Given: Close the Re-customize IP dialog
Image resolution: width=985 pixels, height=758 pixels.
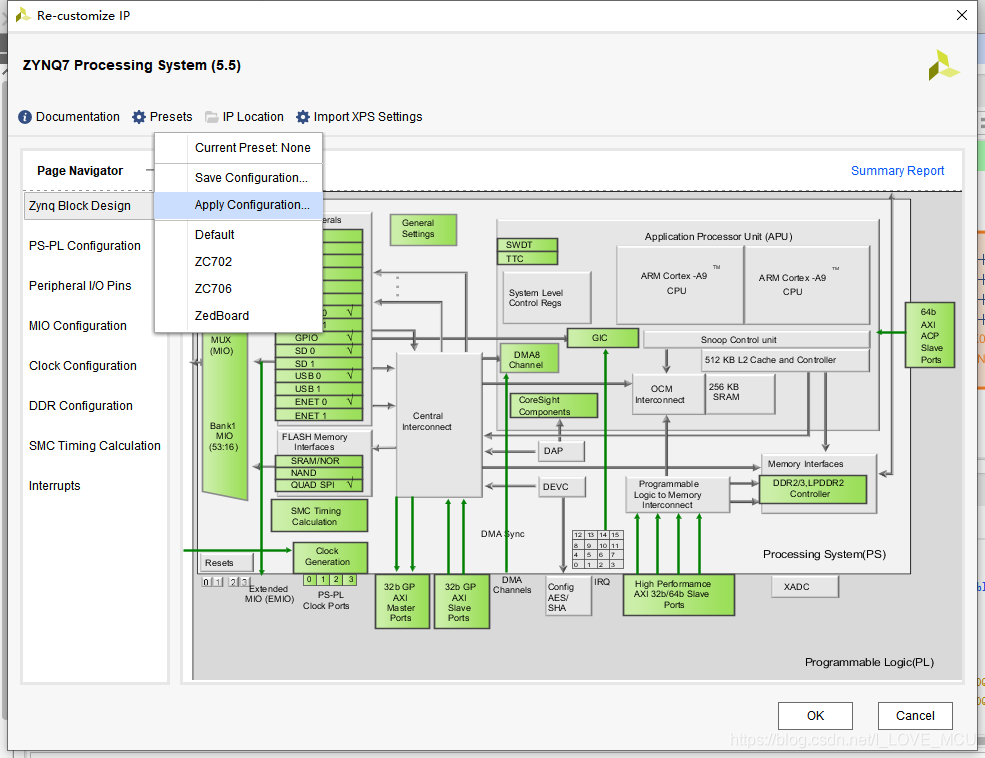Looking at the screenshot, I should coord(961,15).
